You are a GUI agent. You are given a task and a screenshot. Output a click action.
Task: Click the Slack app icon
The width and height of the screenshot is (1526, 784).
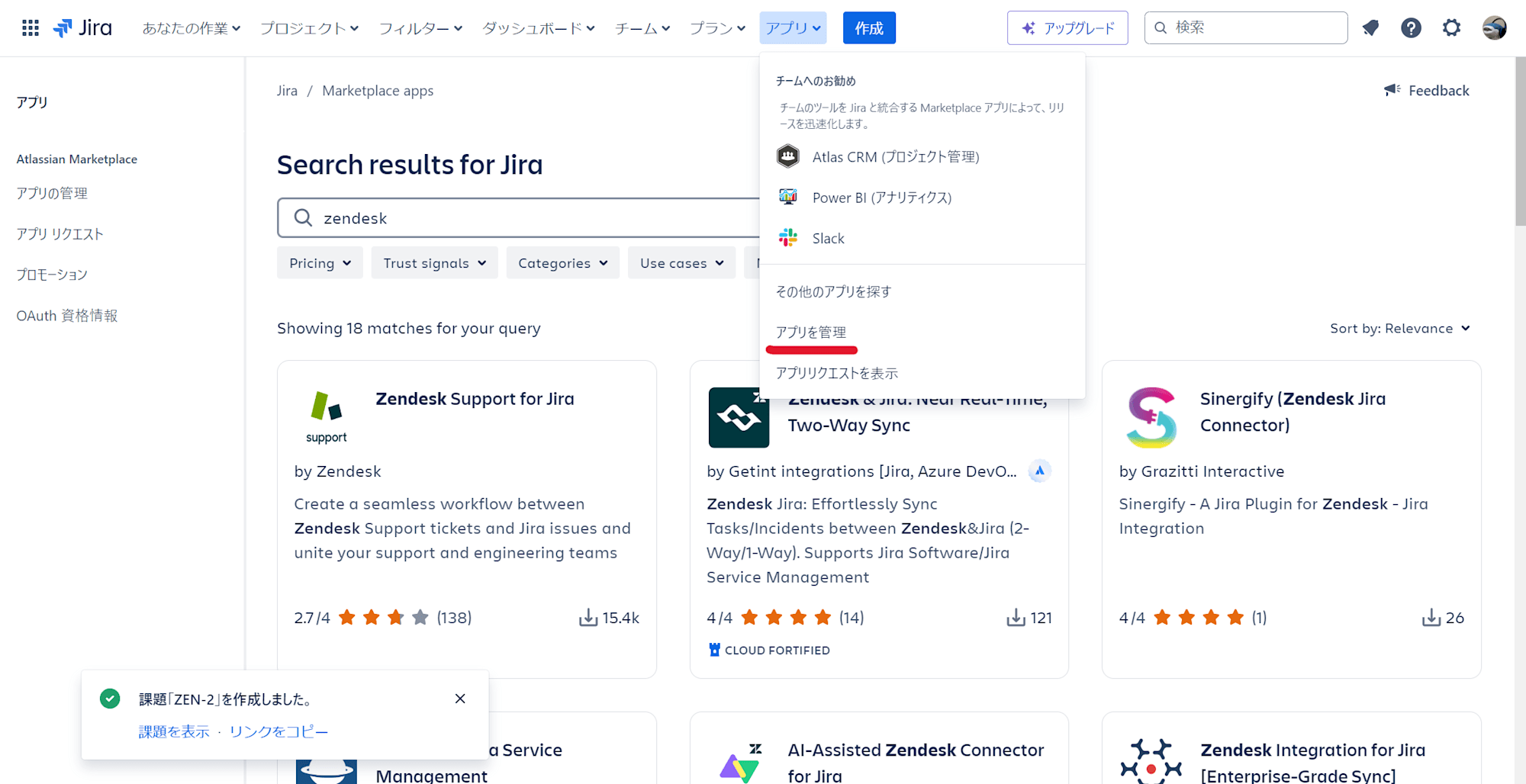[x=788, y=238]
